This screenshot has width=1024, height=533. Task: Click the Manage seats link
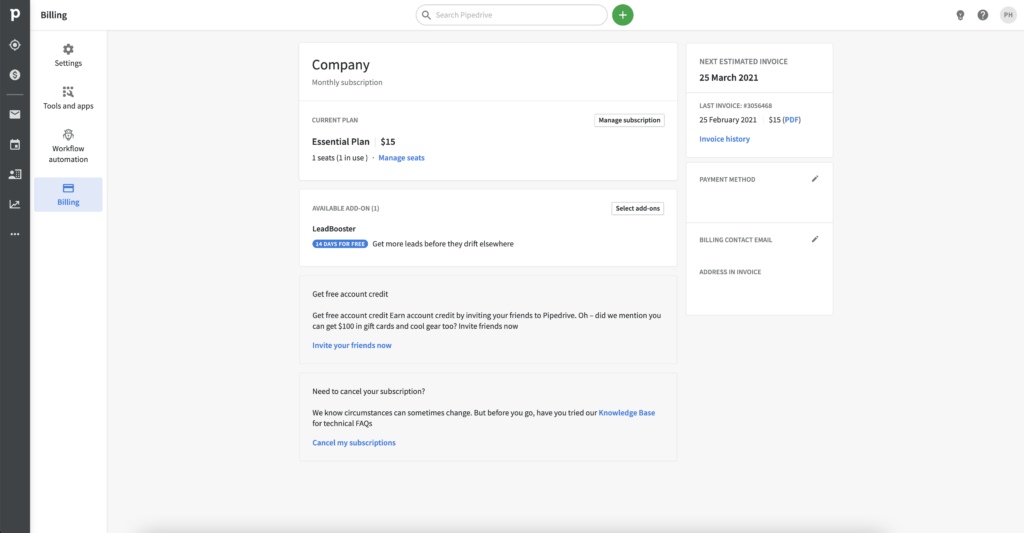tap(402, 158)
